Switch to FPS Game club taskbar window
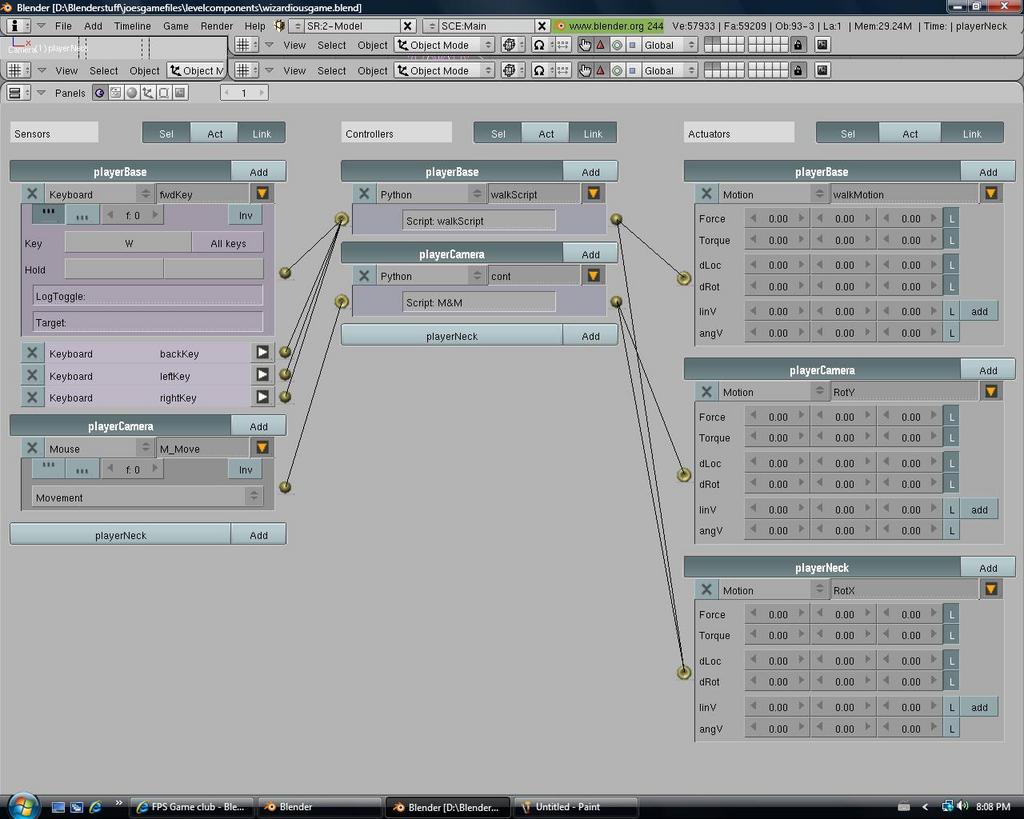This screenshot has width=1024, height=819. point(193,807)
